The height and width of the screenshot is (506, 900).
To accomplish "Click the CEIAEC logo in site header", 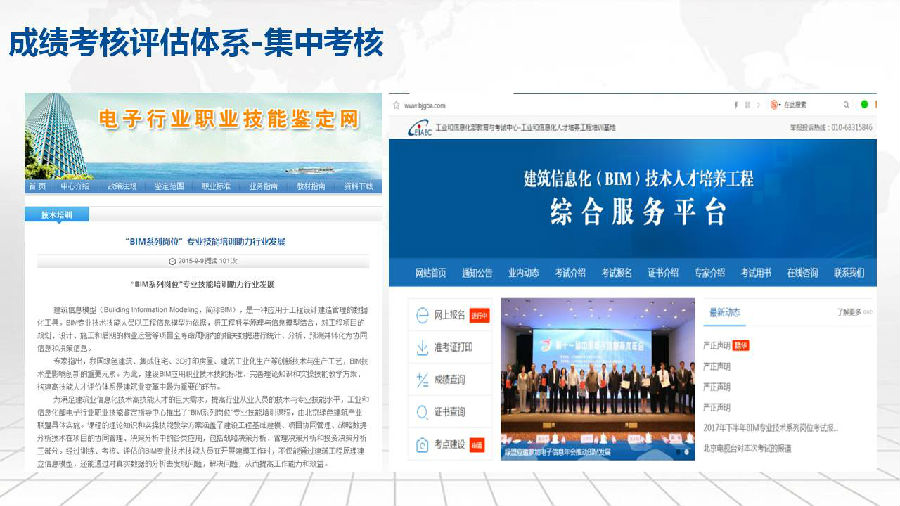I will (420, 128).
